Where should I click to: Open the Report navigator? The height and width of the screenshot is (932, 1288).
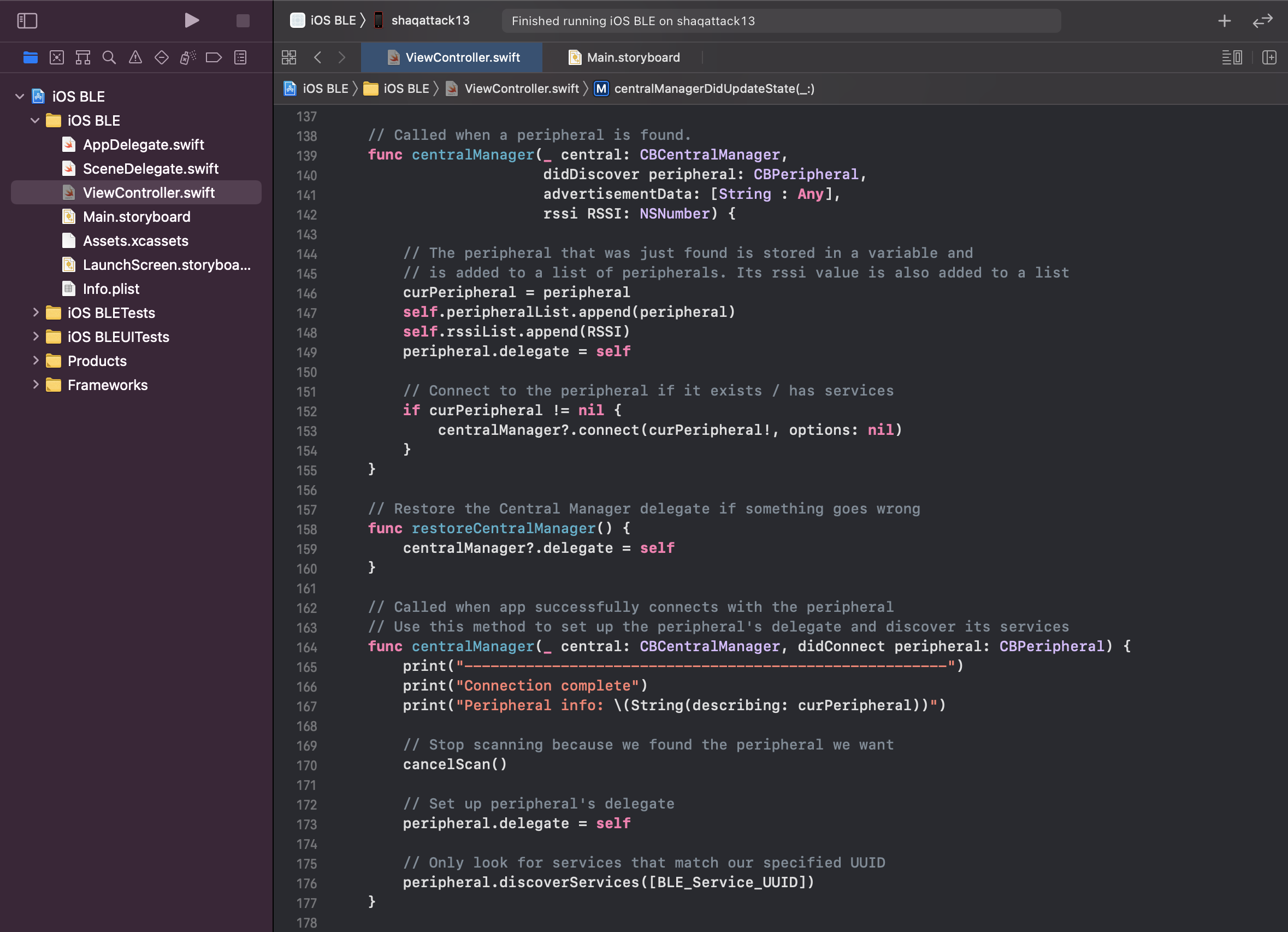point(240,57)
